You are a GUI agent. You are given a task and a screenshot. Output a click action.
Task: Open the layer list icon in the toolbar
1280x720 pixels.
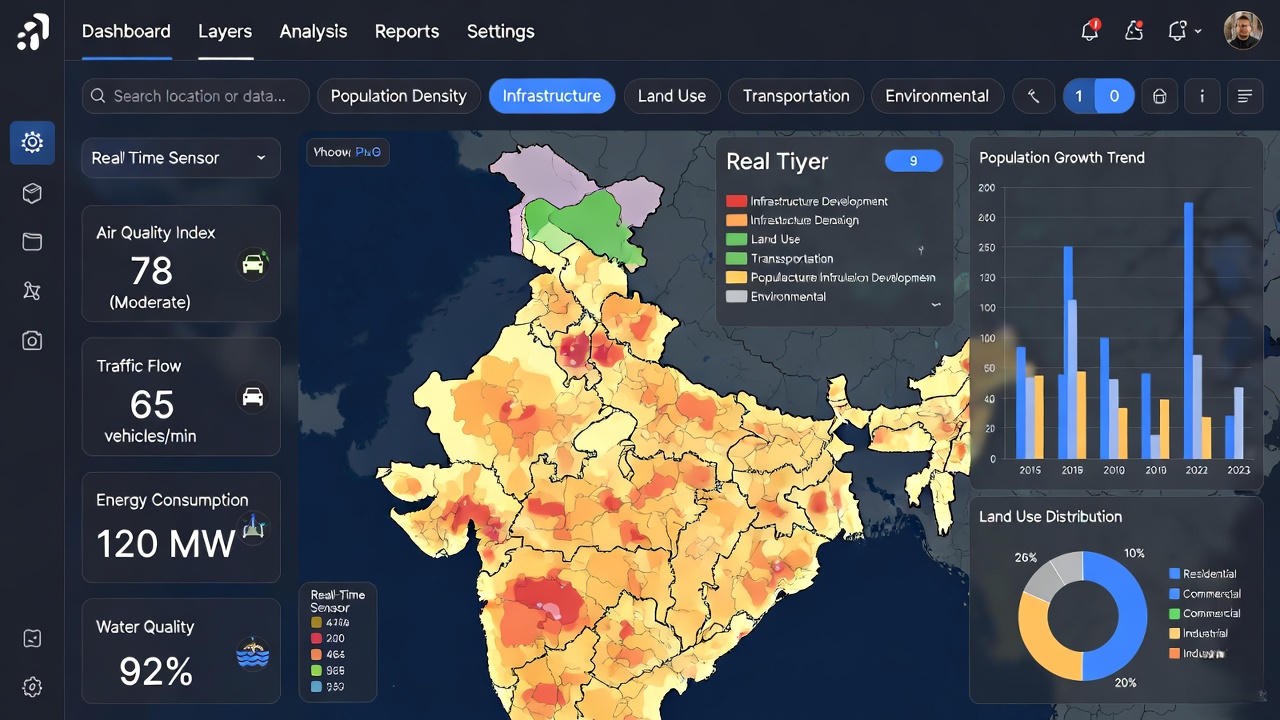tap(1244, 96)
